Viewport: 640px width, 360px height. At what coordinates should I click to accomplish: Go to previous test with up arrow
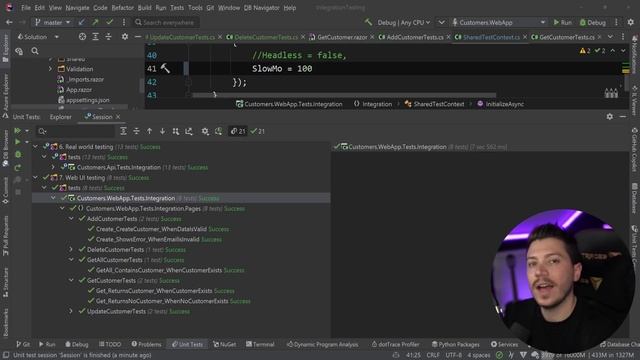149,131
